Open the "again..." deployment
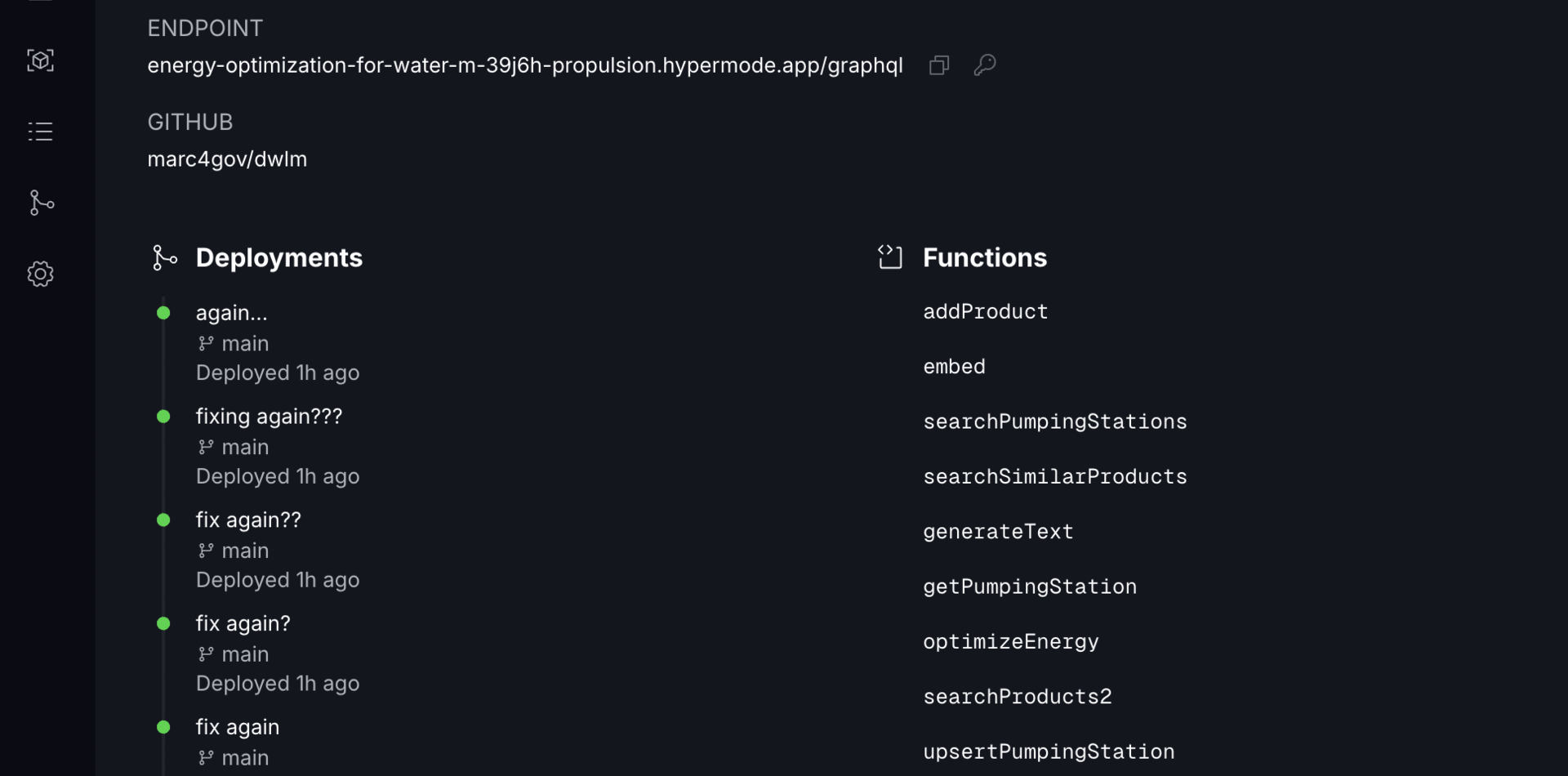Viewport: 1568px width, 776px height. click(231, 313)
